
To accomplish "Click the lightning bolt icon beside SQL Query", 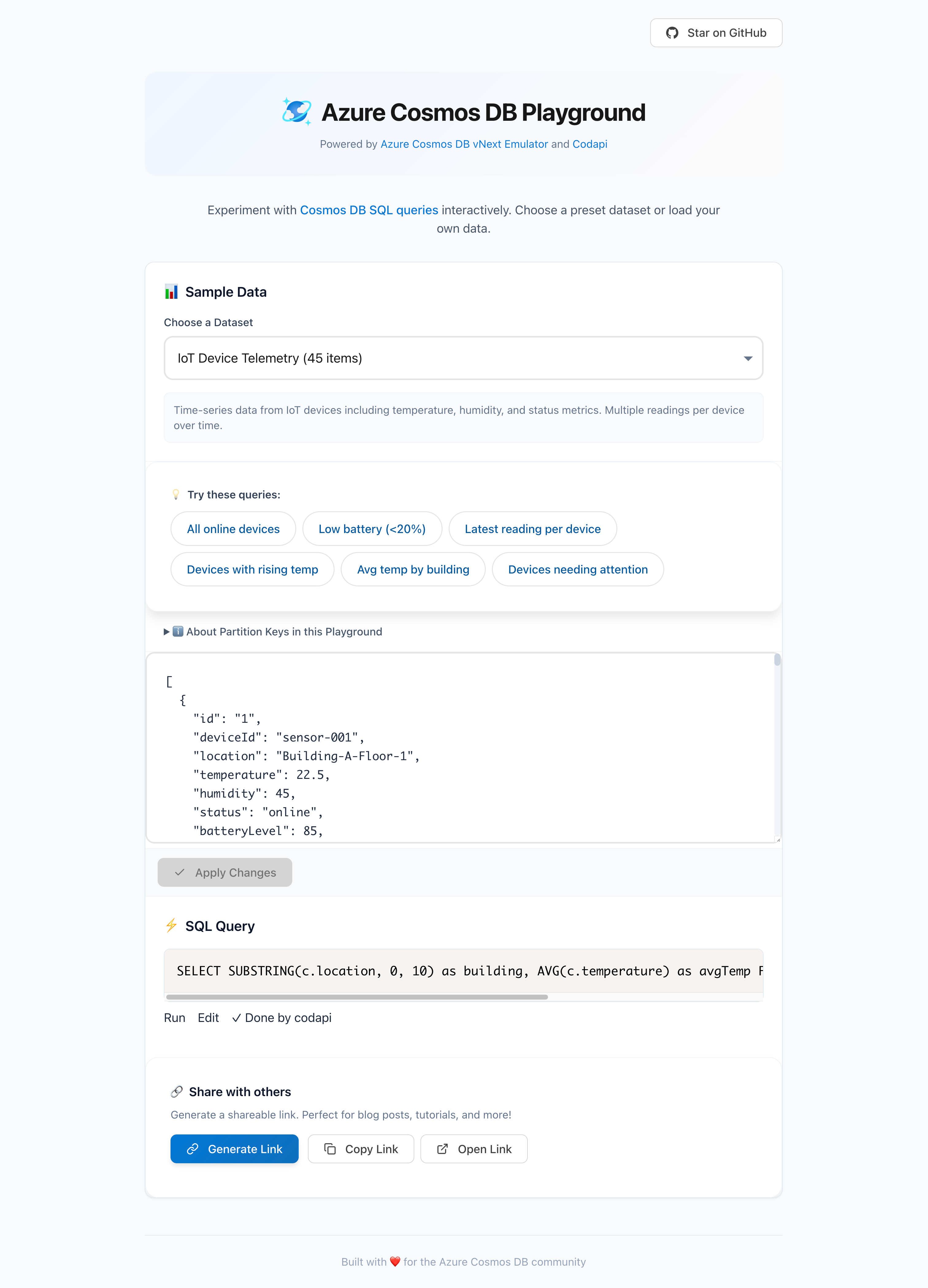I will 171,926.
